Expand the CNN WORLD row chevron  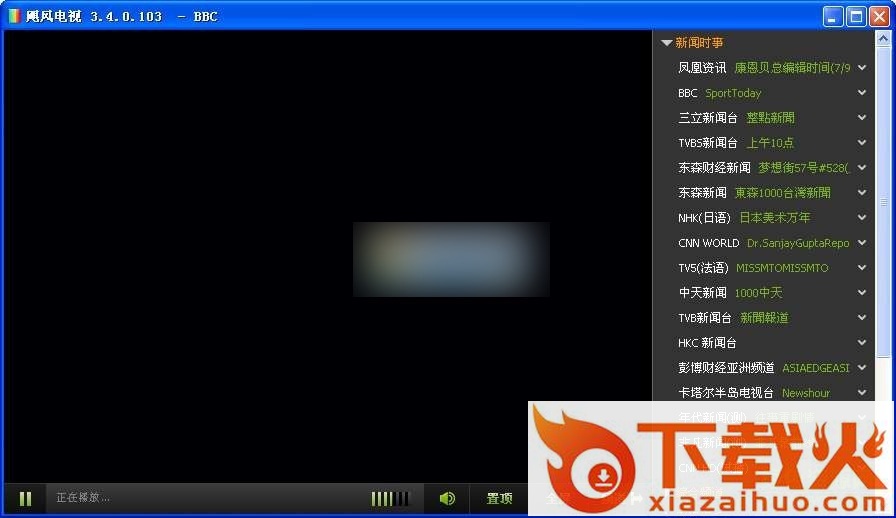[862, 242]
